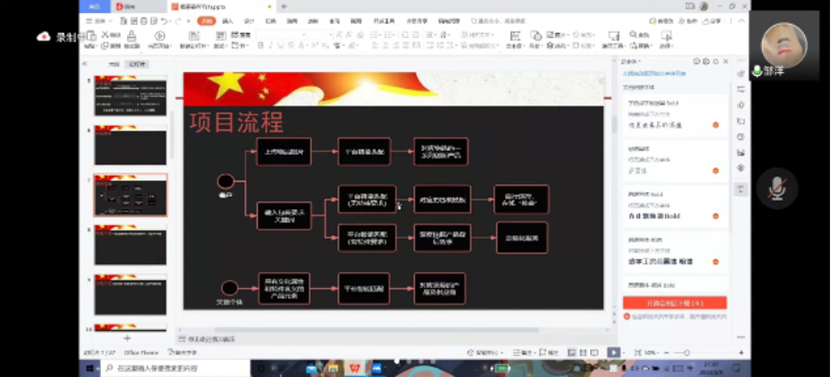831x377 pixels.
Task: Switch to the Design ribbon tab
Action: pos(249,21)
